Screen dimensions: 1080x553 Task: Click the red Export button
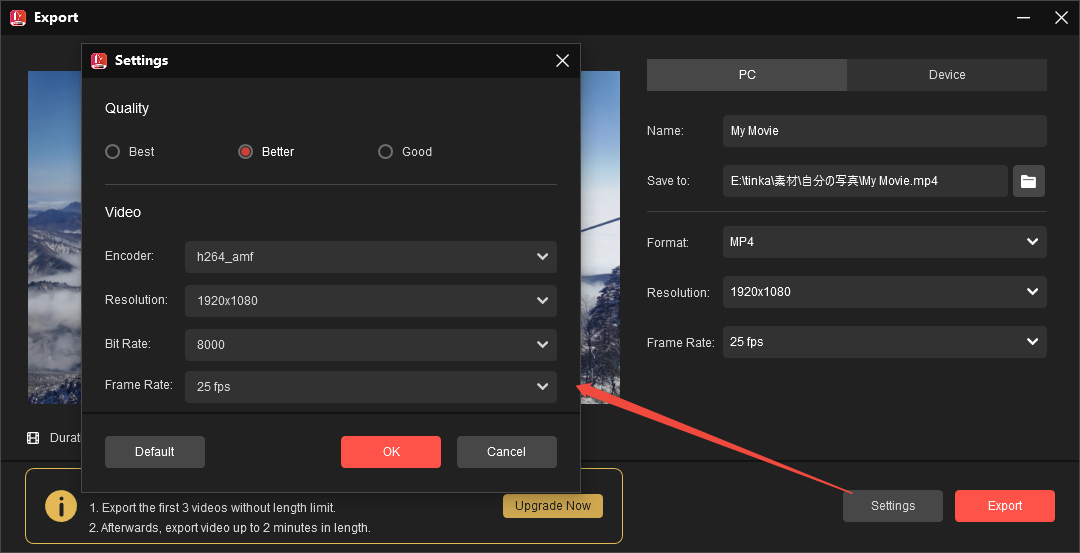(x=1005, y=505)
